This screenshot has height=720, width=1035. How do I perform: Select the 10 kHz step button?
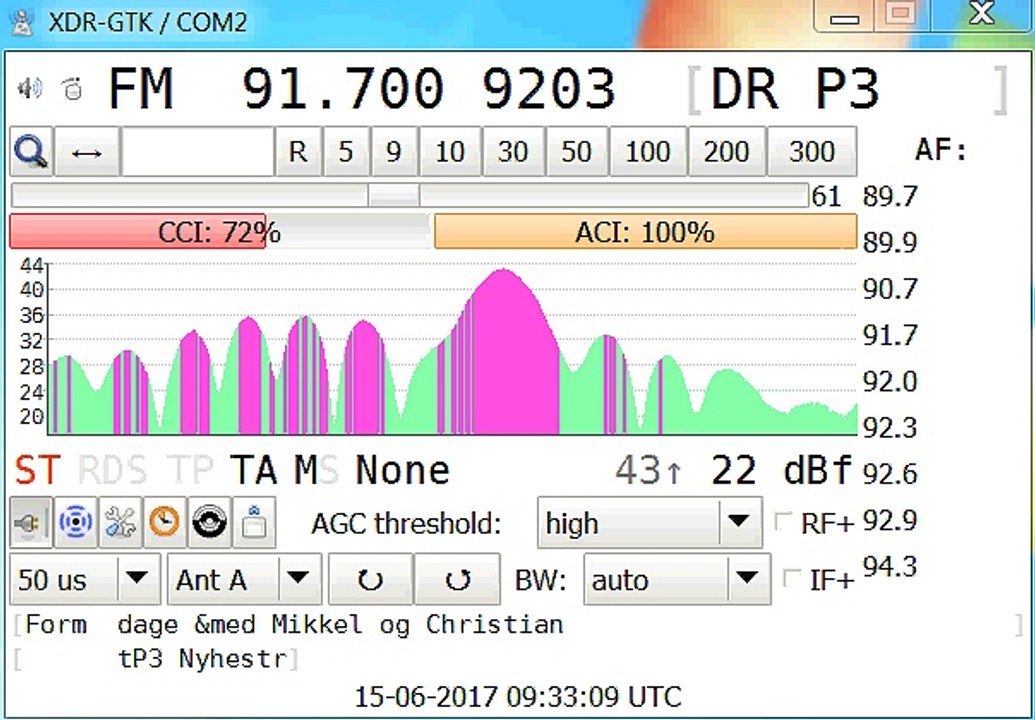point(450,152)
